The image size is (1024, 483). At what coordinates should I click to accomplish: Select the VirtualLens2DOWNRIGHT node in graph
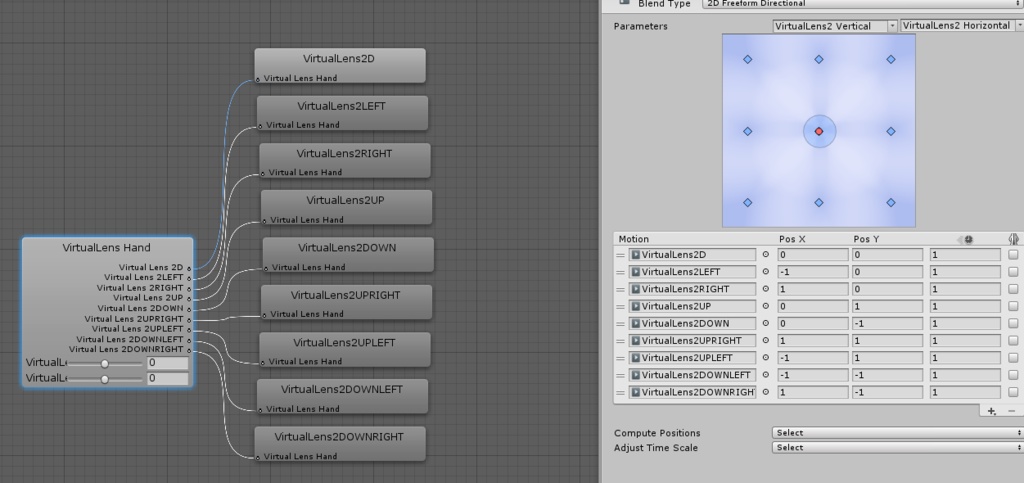(x=340, y=444)
